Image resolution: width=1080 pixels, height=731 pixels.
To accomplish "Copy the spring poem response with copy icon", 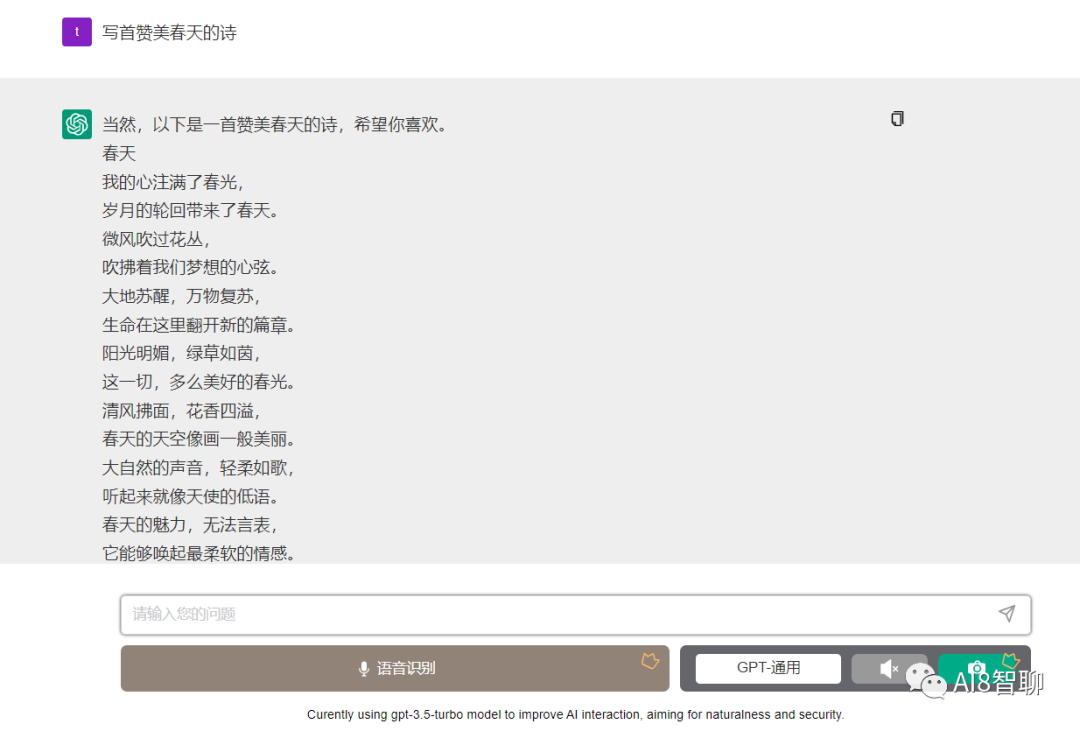I will coord(897,119).
